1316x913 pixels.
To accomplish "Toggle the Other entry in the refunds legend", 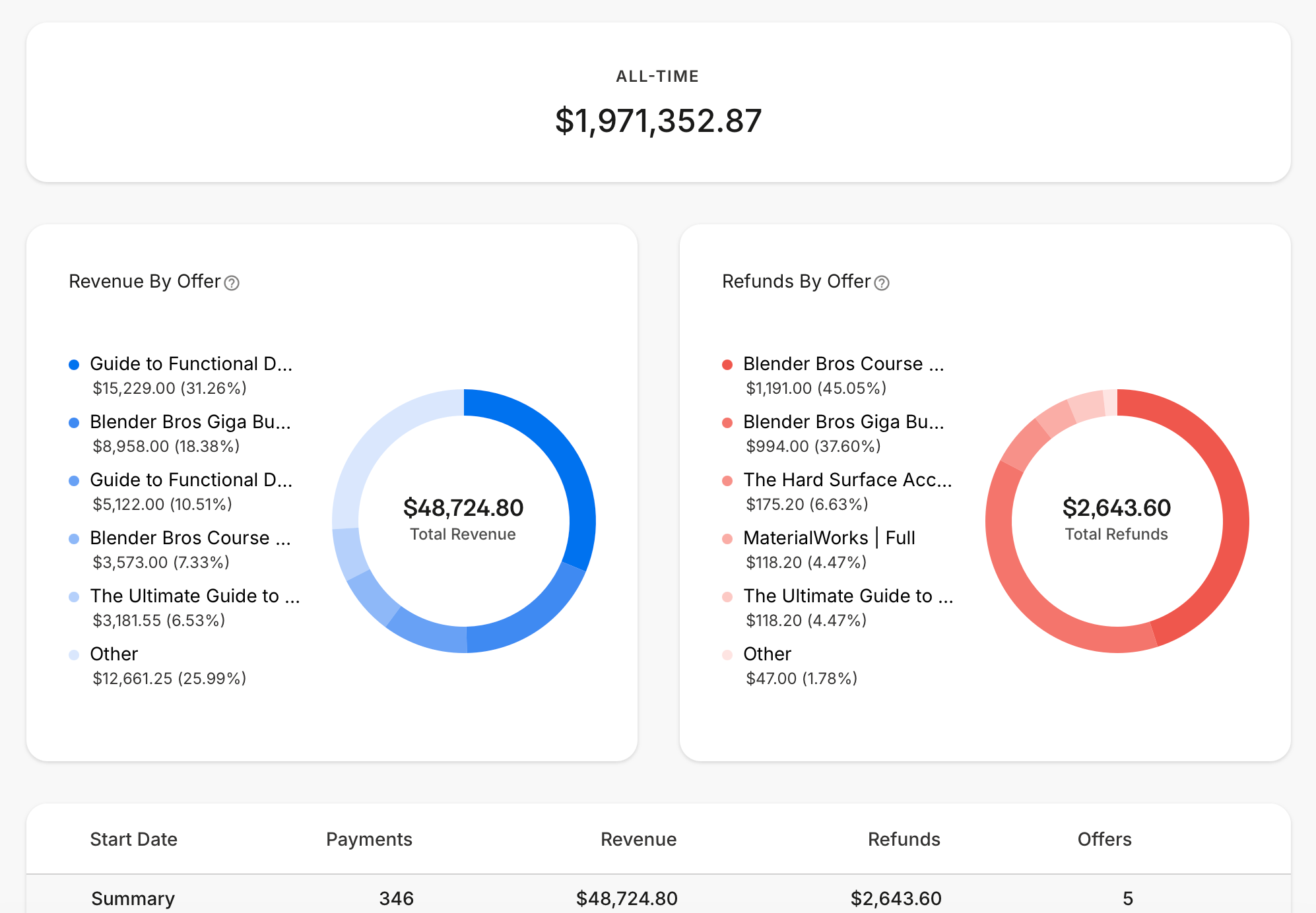I will [x=767, y=654].
